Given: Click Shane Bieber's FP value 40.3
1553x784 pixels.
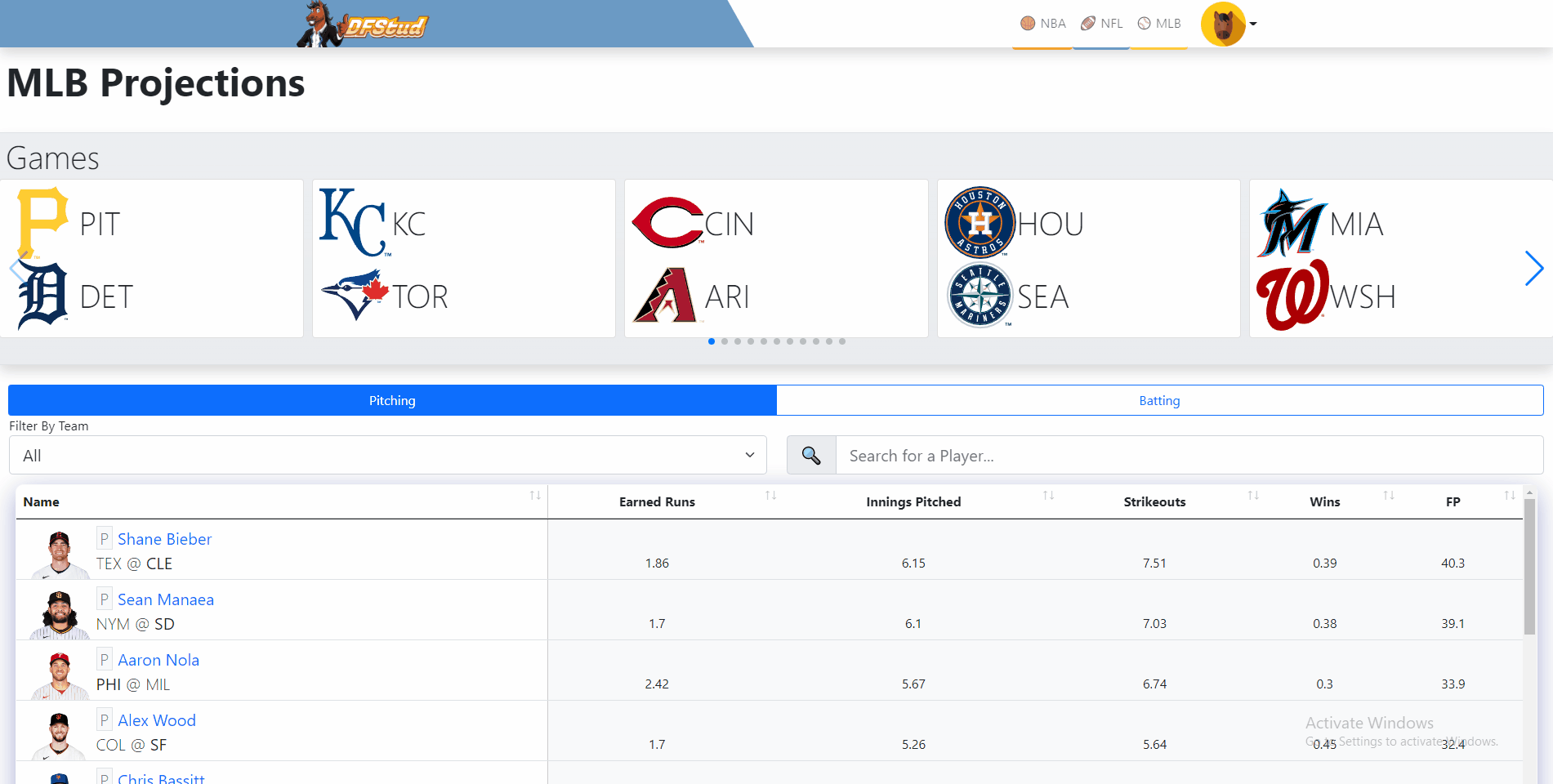Looking at the screenshot, I should (1453, 563).
